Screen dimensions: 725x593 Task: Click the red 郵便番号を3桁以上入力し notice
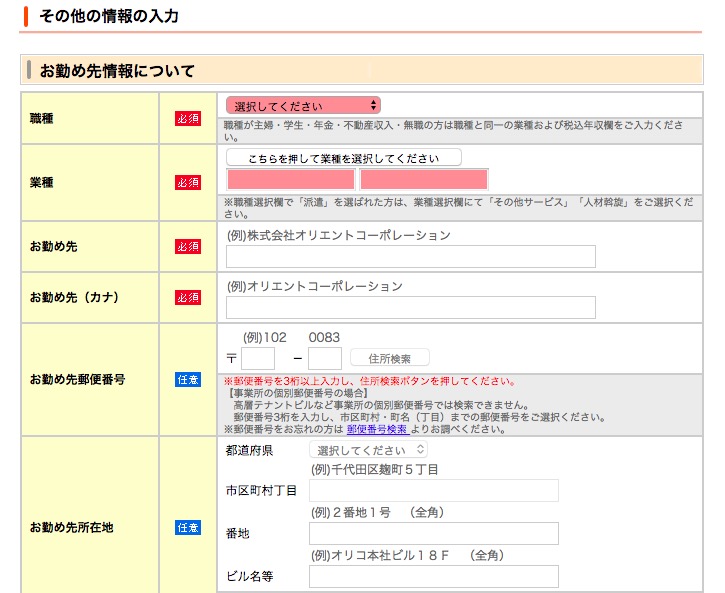(370, 381)
